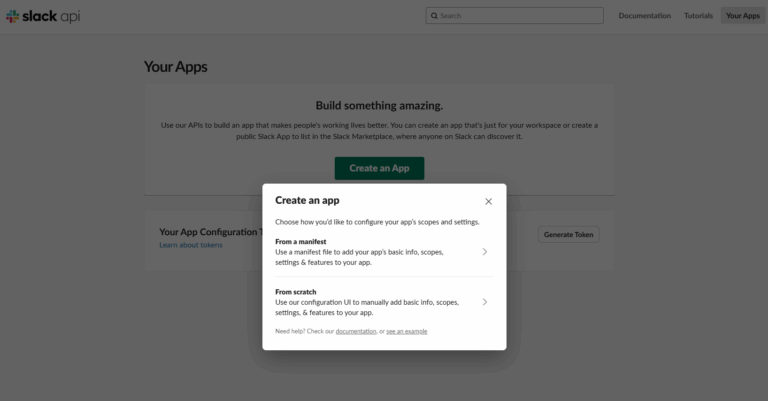This screenshot has height=401, width=768.
Task: Click the 'Use our configuration UI' description
Action: [367, 307]
